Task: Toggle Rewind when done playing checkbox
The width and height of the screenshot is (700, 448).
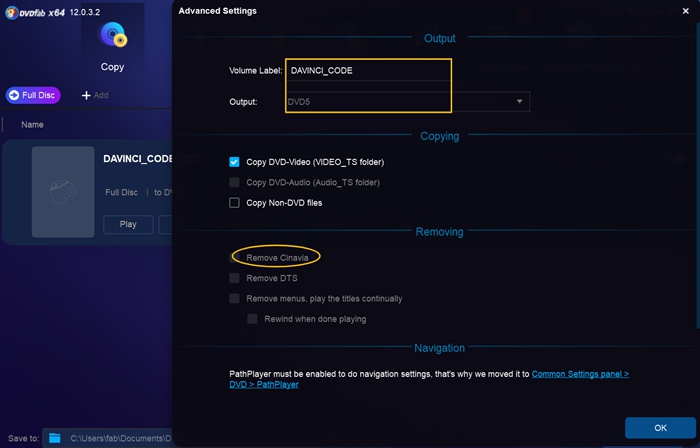Action: 252,319
